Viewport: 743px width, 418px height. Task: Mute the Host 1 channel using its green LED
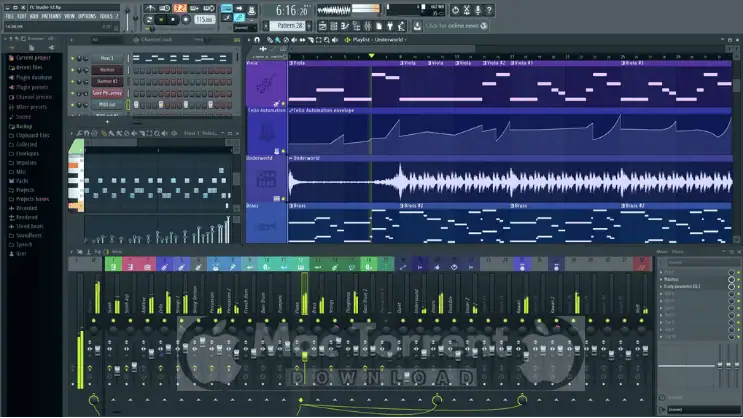[x=72, y=58]
